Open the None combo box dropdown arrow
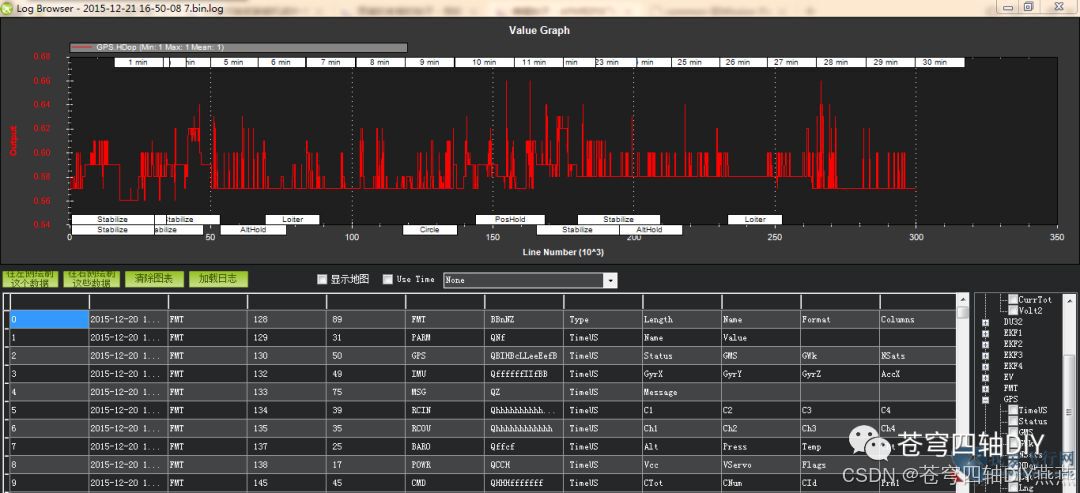The image size is (1080, 493). (610, 280)
